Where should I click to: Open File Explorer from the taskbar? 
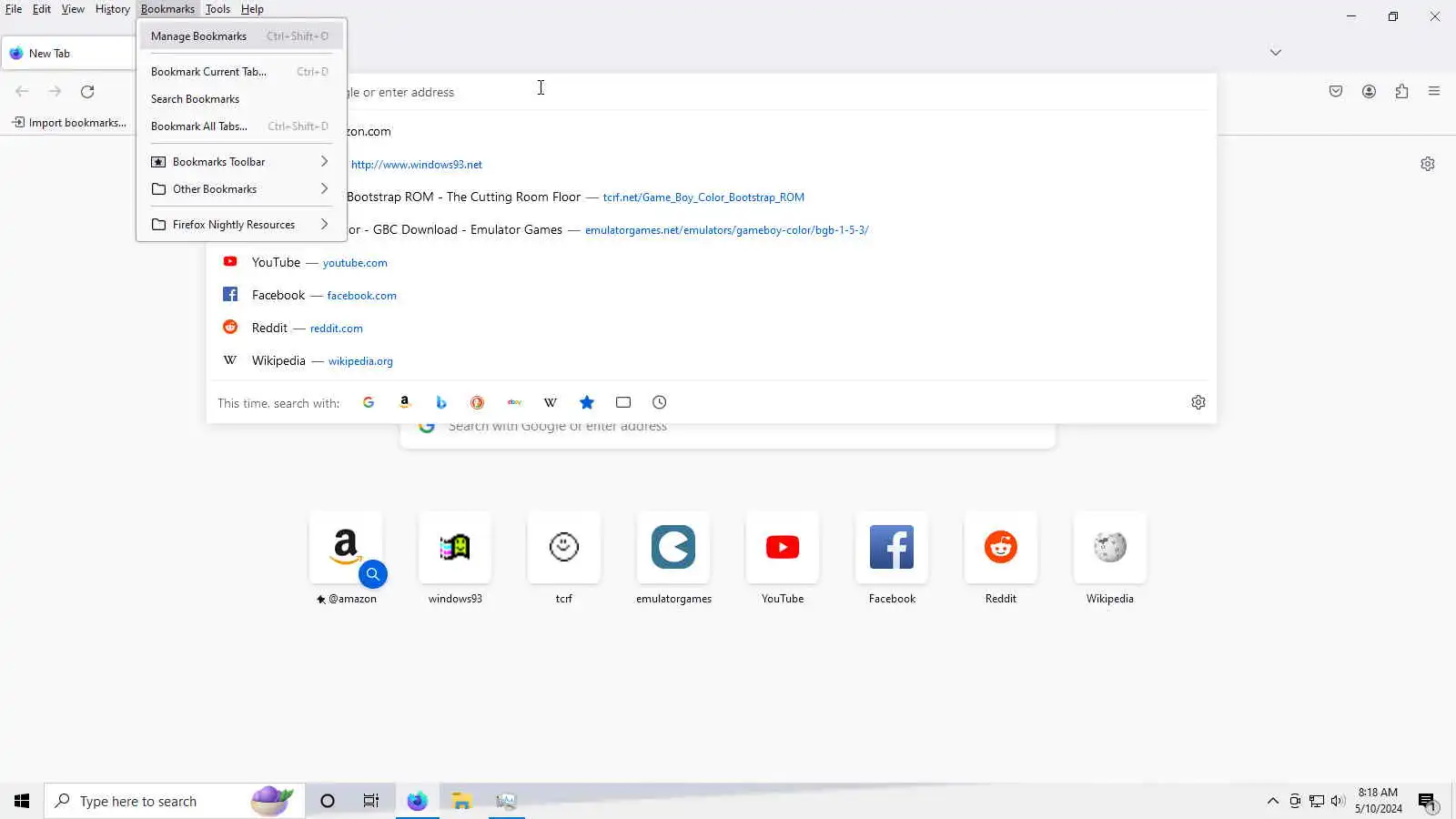(461, 802)
